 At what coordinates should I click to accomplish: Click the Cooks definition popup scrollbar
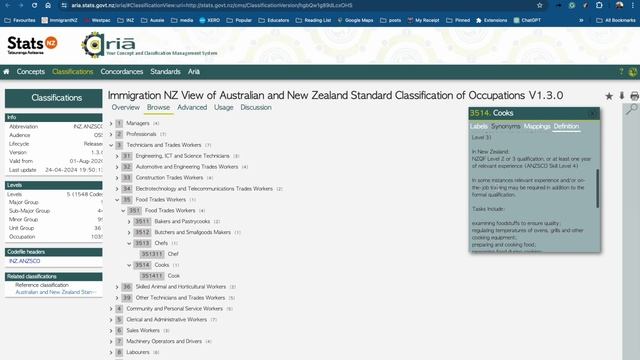point(598,189)
